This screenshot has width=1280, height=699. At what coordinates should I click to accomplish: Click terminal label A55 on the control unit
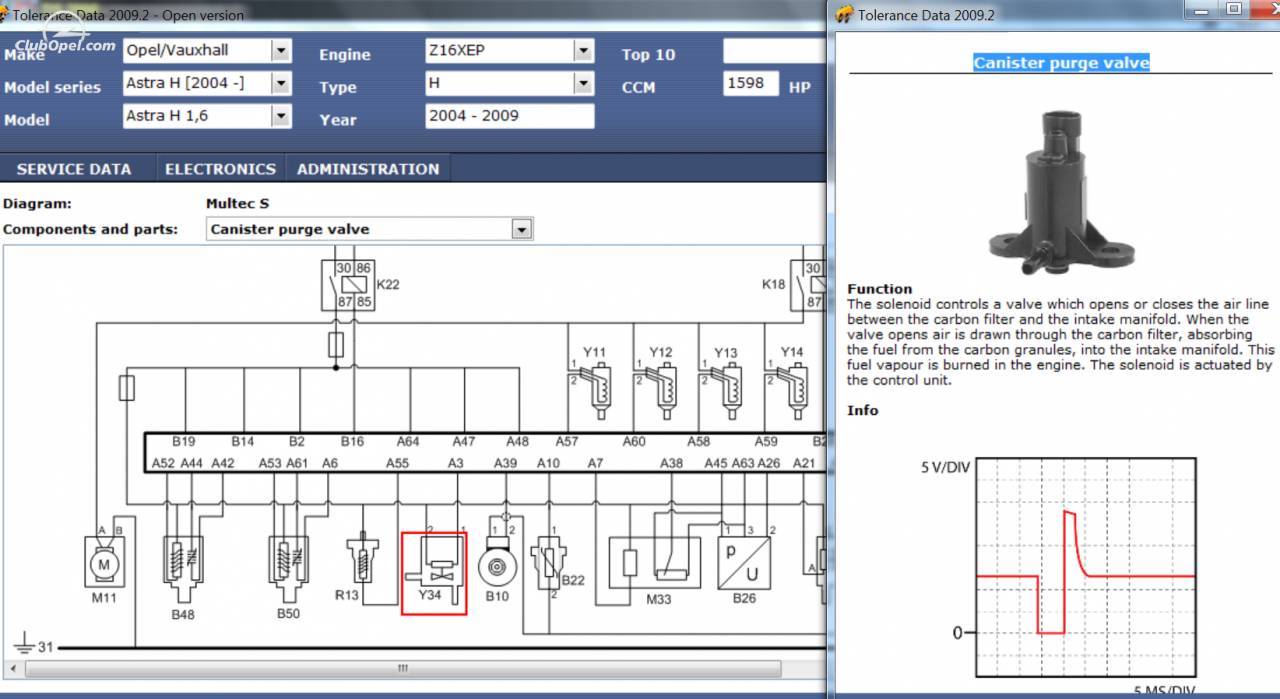click(x=397, y=463)
